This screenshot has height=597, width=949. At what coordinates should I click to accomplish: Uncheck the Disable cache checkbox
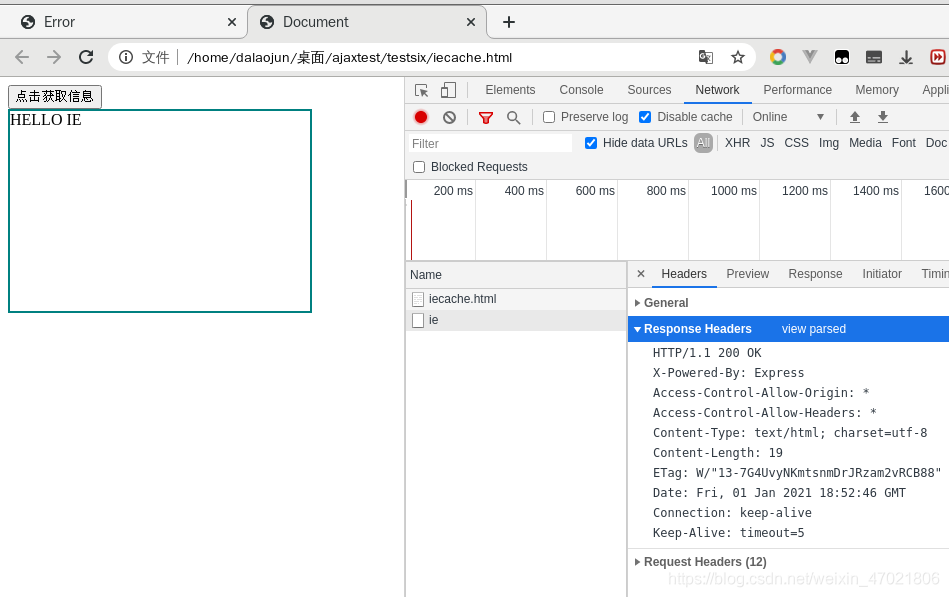click(645, 117)
